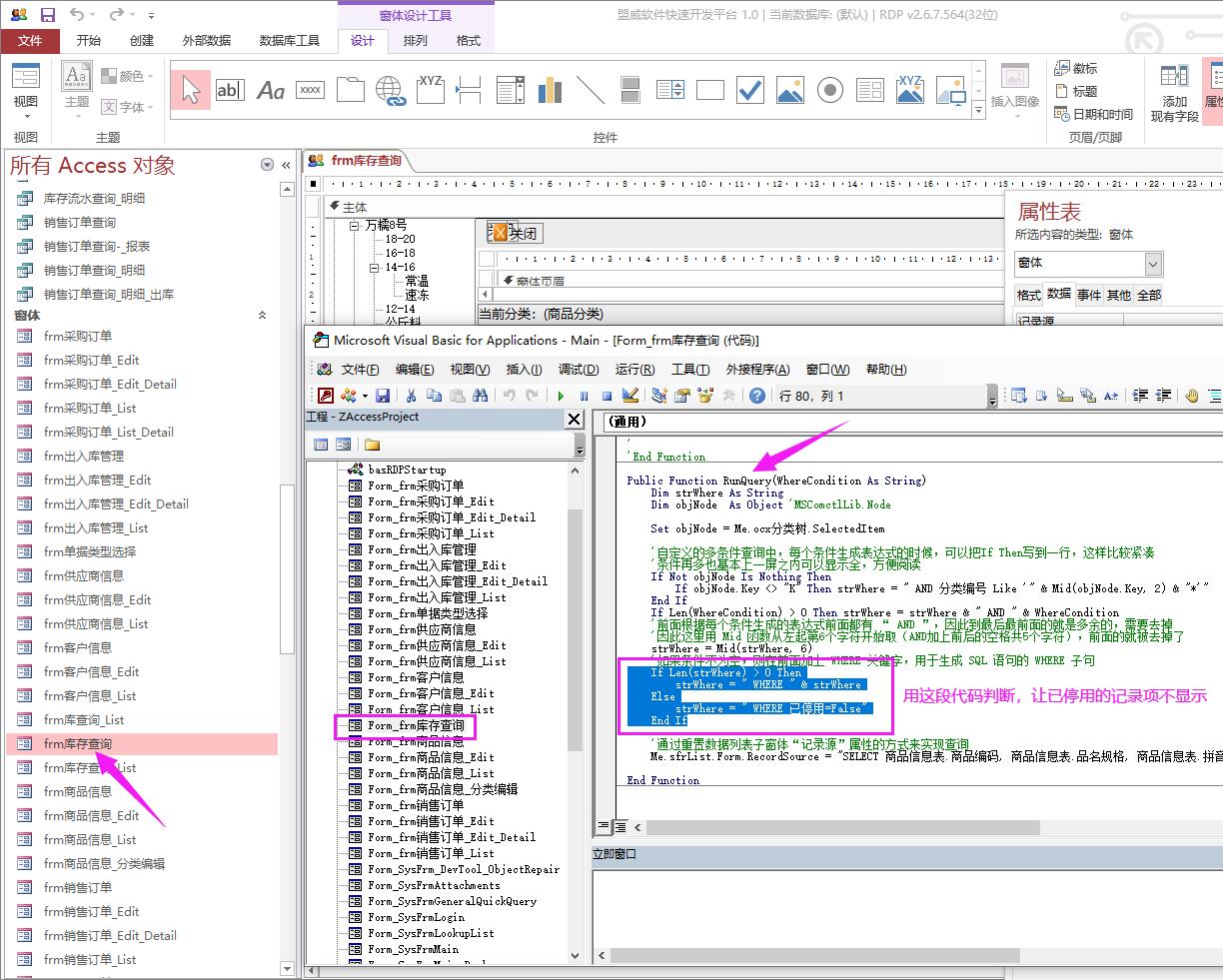
Task: Select the Option Button control
Action: (830, 91)
